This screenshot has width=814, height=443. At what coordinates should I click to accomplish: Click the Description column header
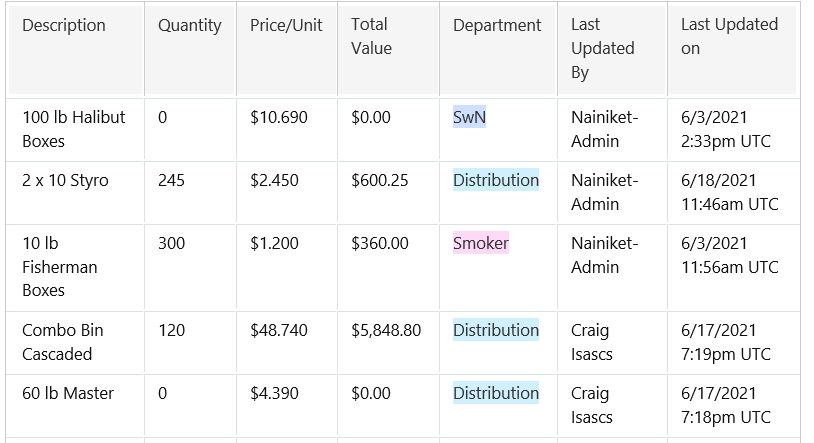[x=64, y=26]
